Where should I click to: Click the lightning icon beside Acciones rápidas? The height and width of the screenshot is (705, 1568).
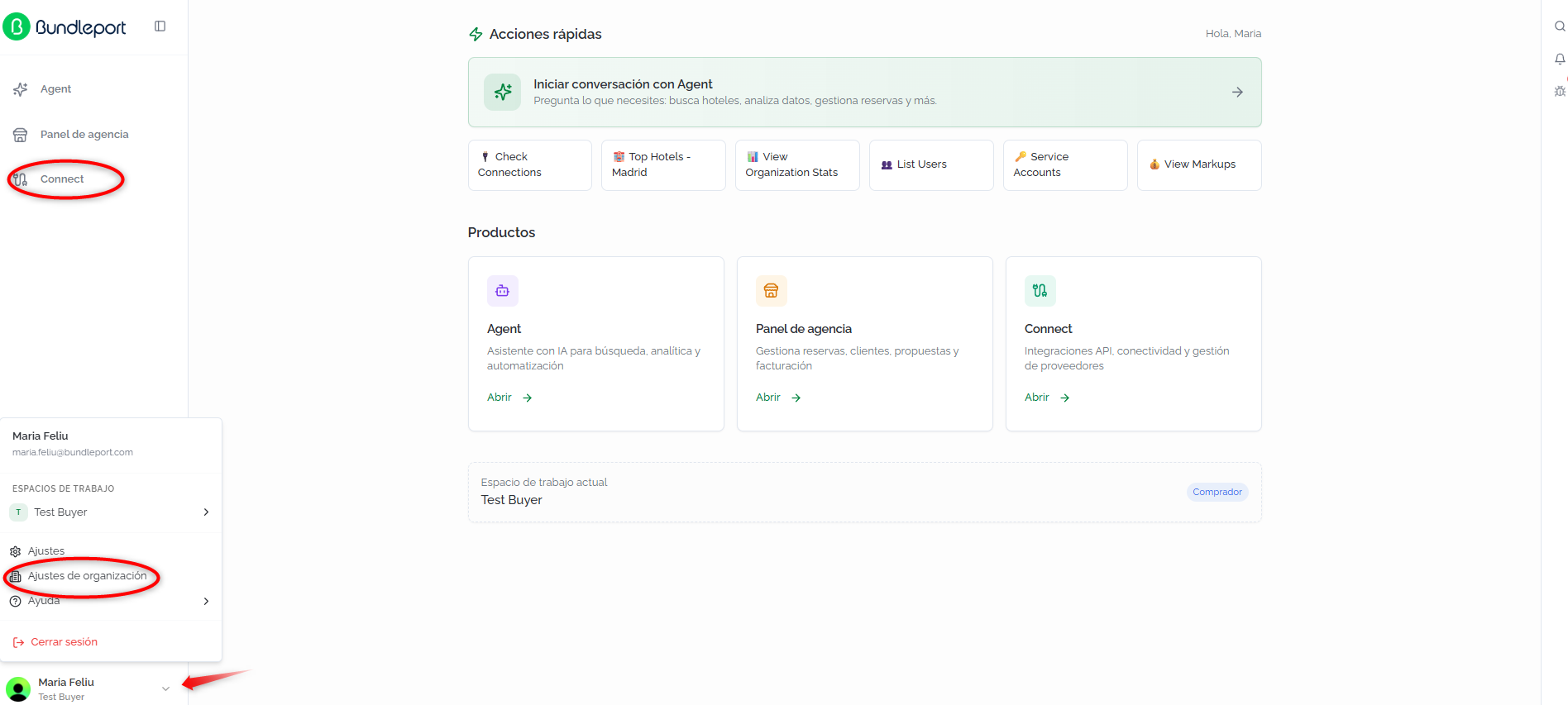point(476,34)
